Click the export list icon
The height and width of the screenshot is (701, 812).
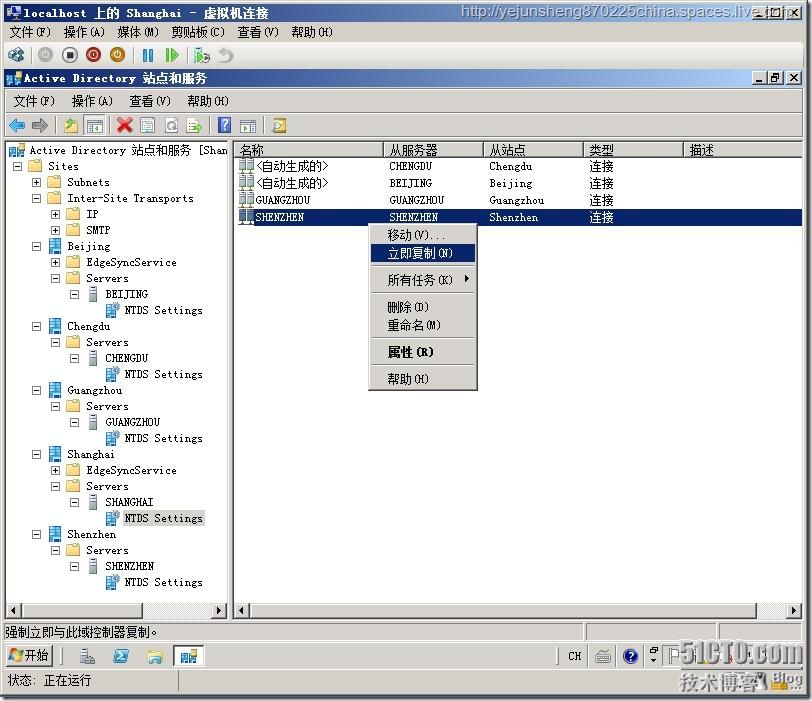coord(194,125)
